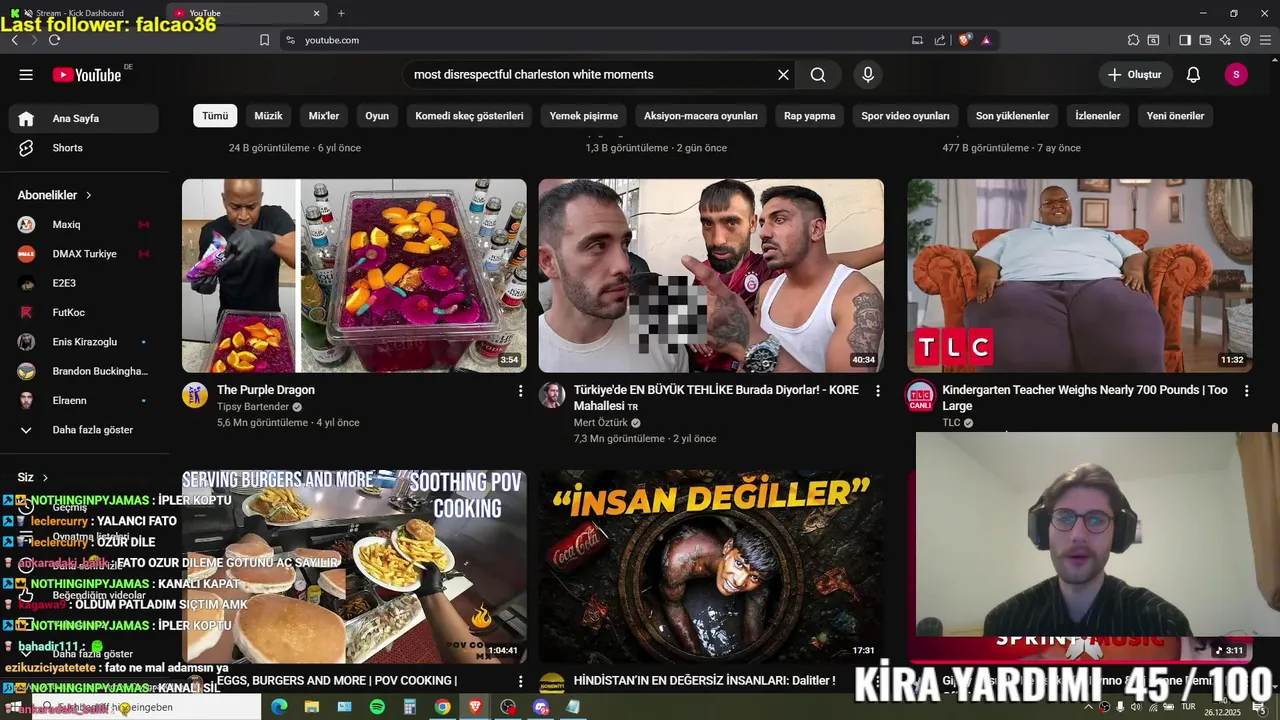
Task: Select the Son yüklenenler chip
Action: coord(1012,116)
